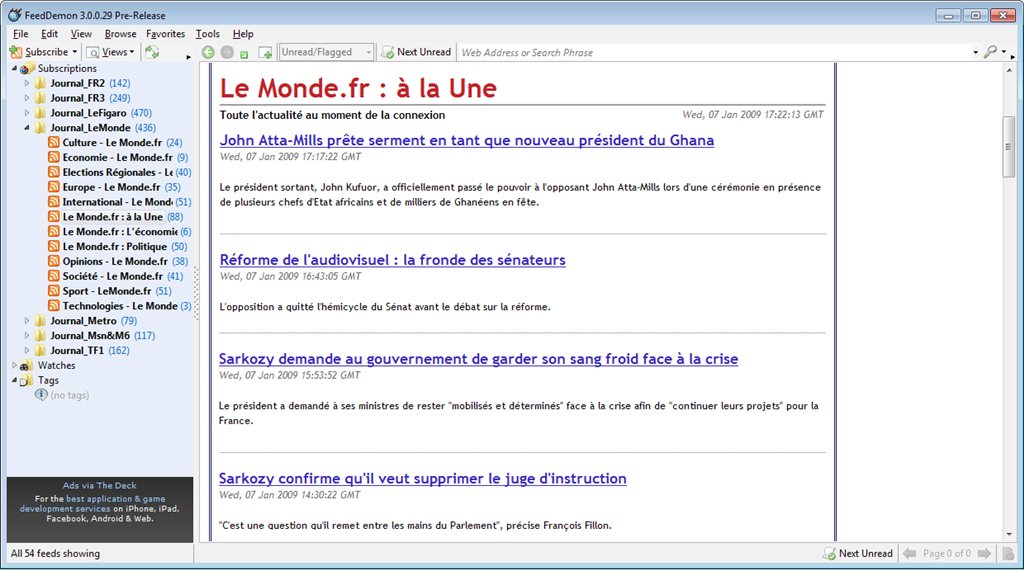Click the Tags folder icon
This screenshot has height=570, width=1024.
pyautogui.click(x=26, y=380)
